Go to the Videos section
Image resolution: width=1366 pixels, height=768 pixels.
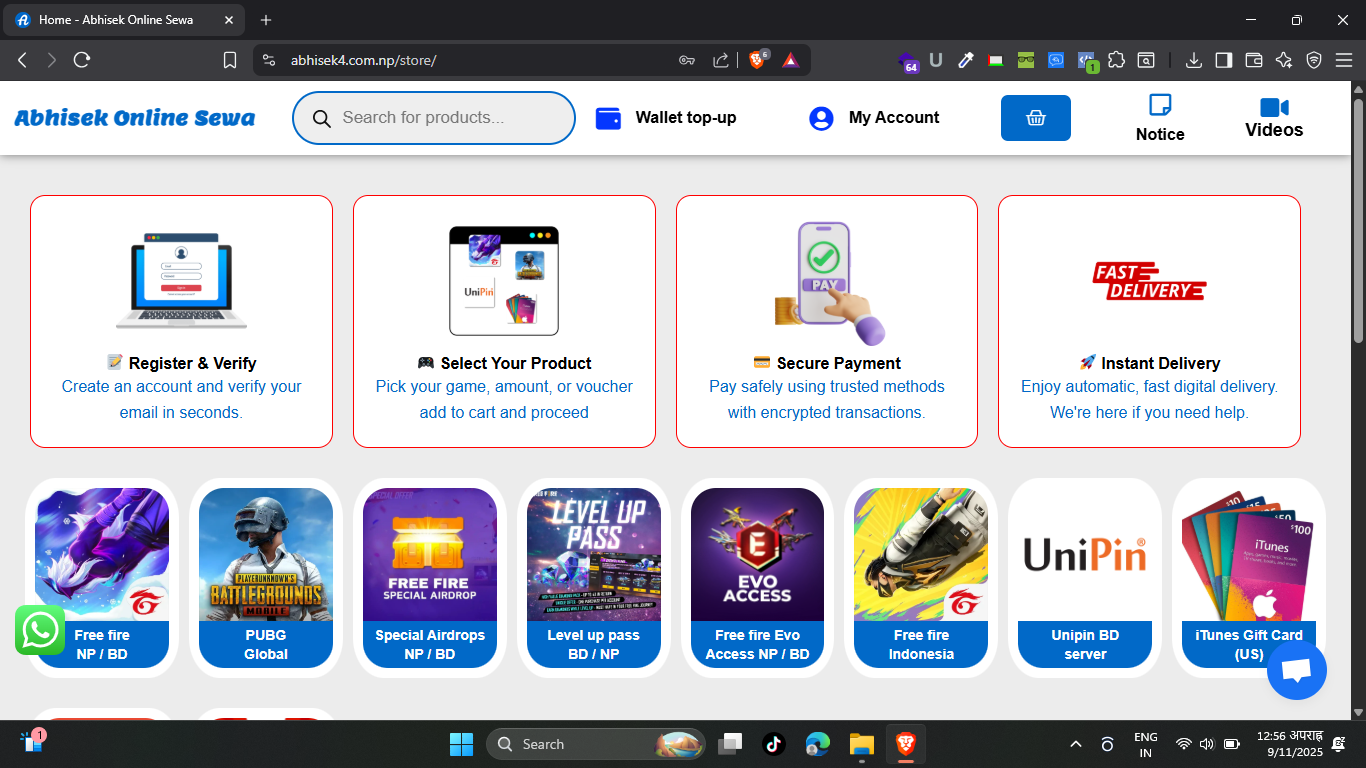click(x=1274, y=118)
